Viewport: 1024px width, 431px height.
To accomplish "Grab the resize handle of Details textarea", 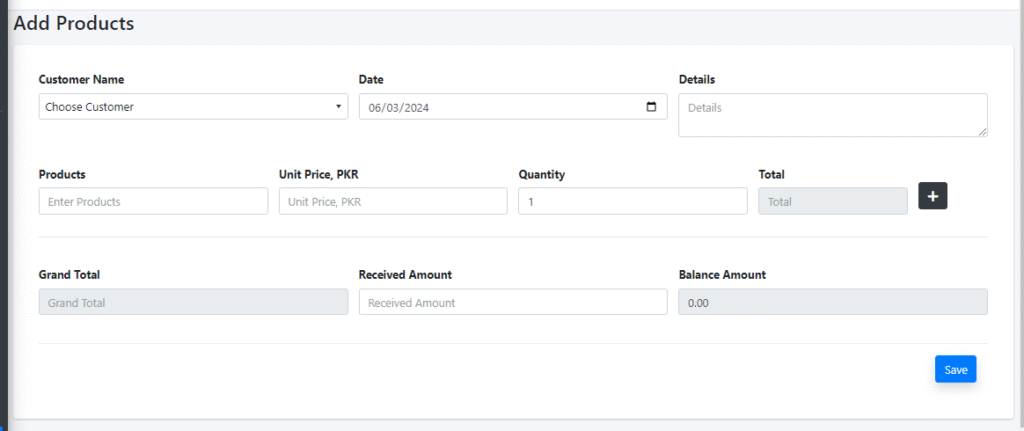I will pos(983,132).
